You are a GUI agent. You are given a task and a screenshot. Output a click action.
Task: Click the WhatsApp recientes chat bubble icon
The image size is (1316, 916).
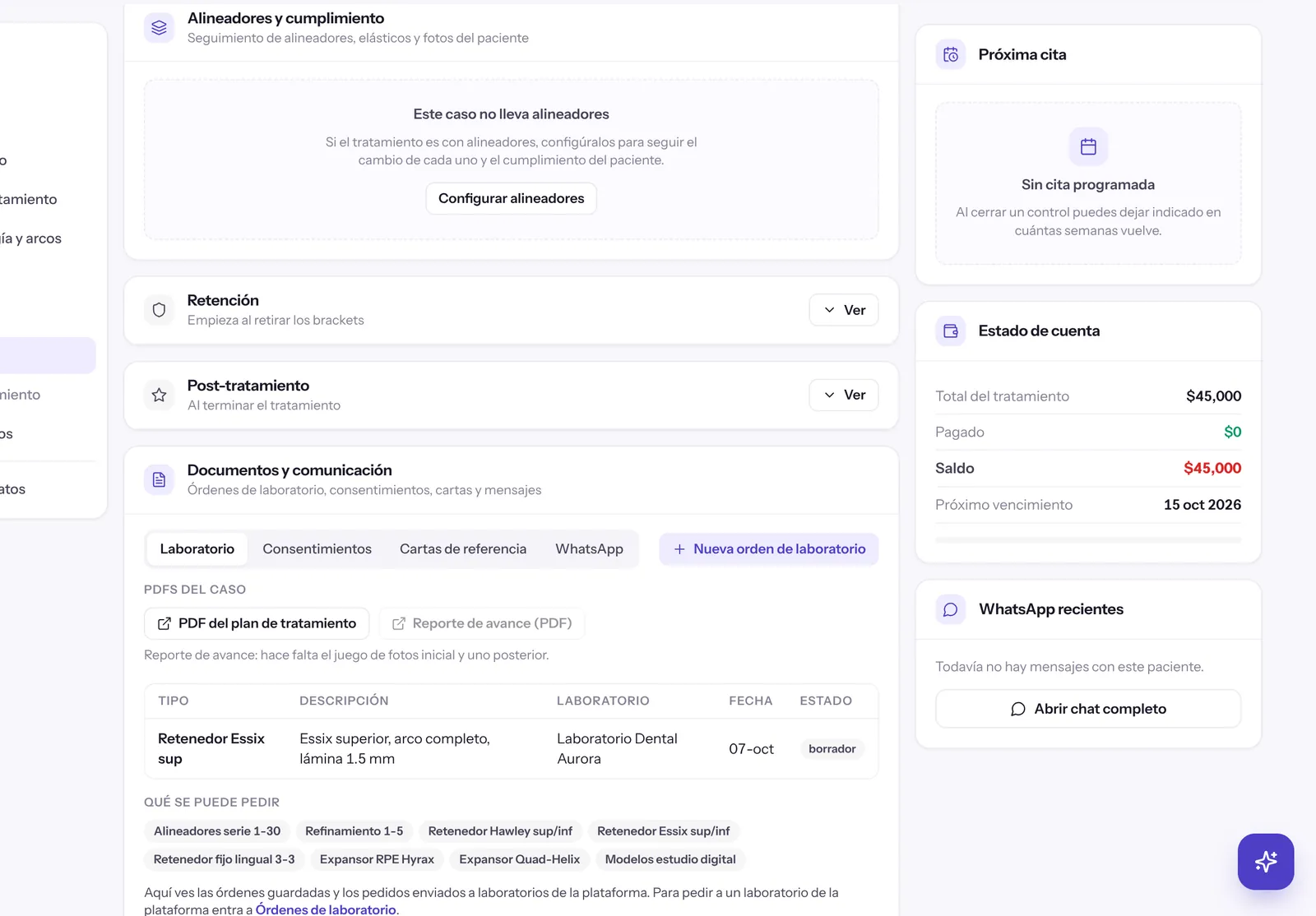(x=951, y=609)
